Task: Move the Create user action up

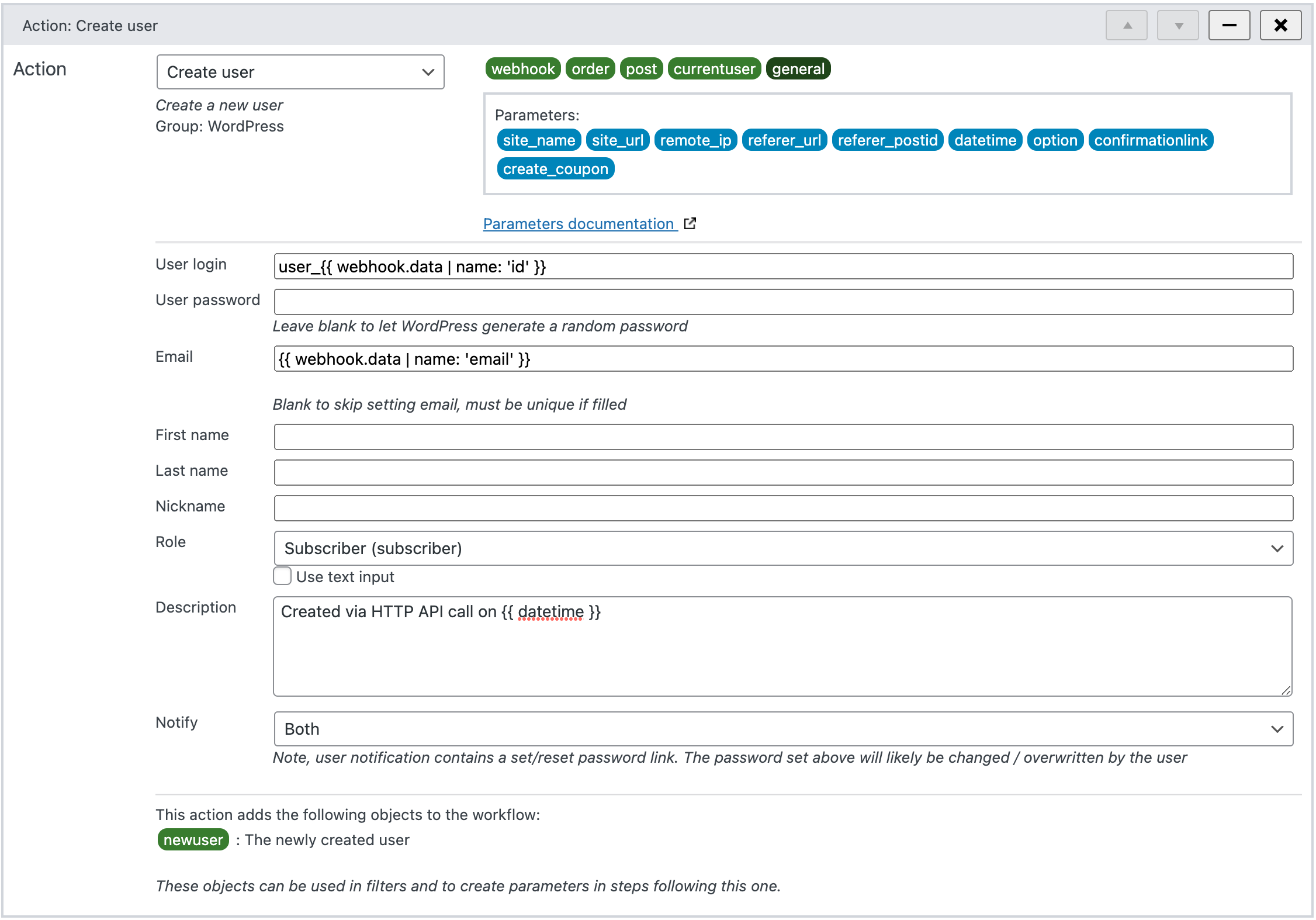Action: [x=1125, y=25]
